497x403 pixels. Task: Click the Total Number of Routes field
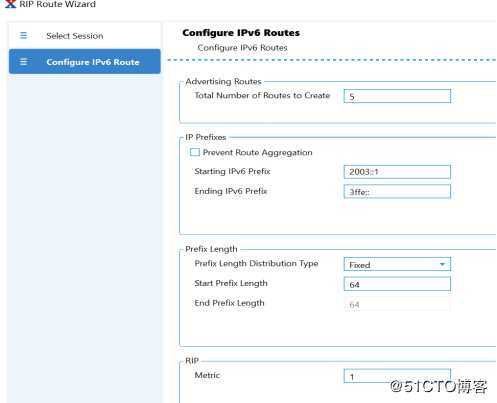coord(397,96)
